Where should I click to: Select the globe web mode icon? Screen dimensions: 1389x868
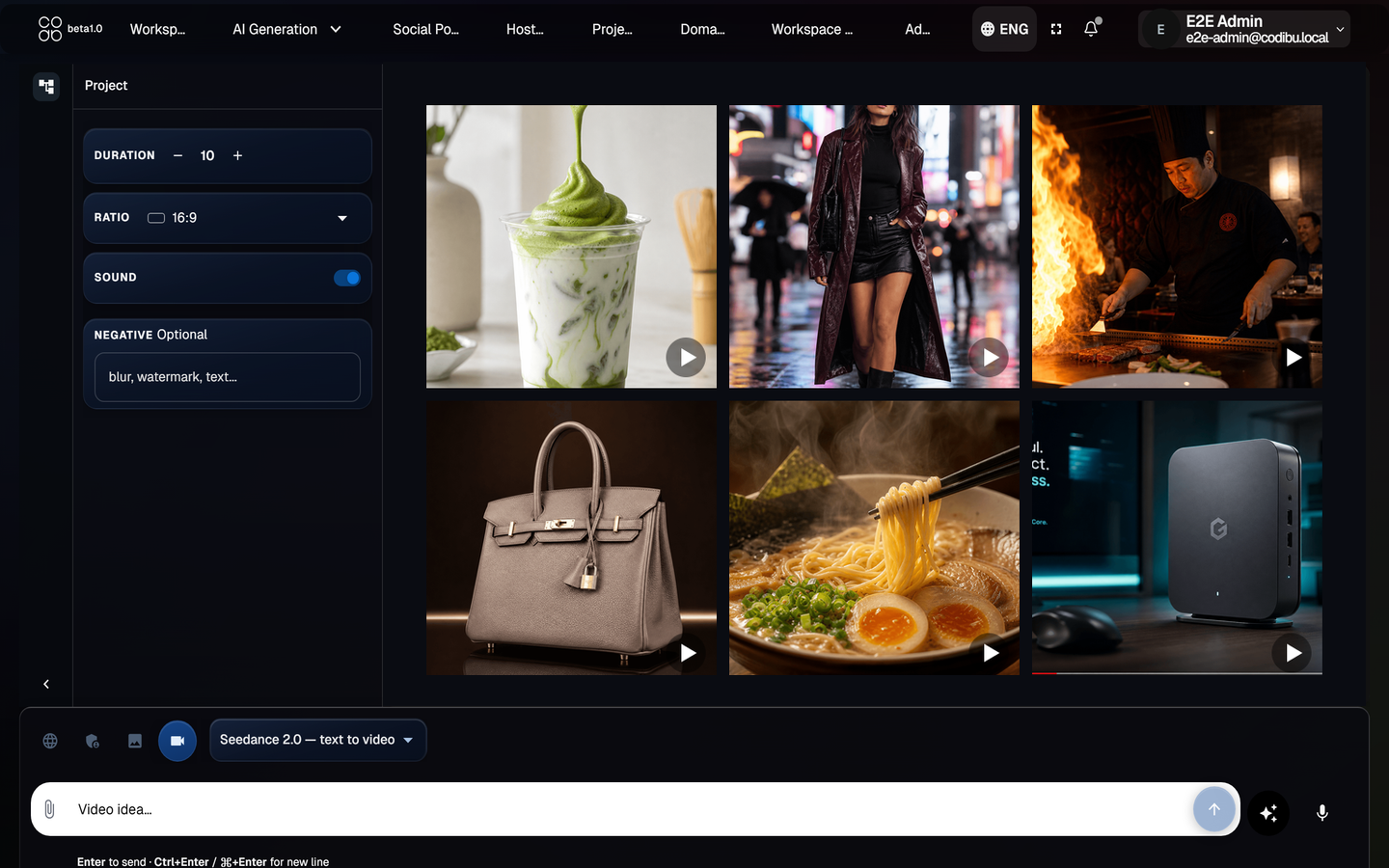click(50, 741)
